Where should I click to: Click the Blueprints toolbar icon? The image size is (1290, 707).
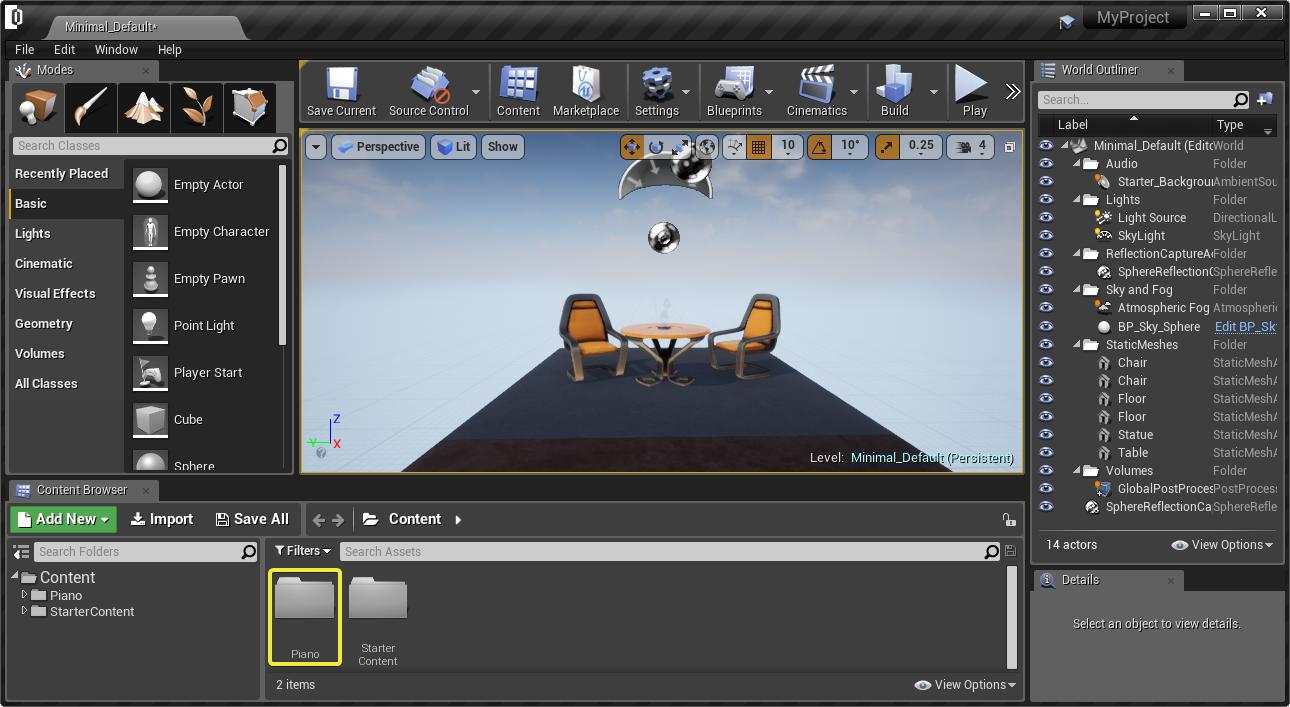click(x=734, y=92)
